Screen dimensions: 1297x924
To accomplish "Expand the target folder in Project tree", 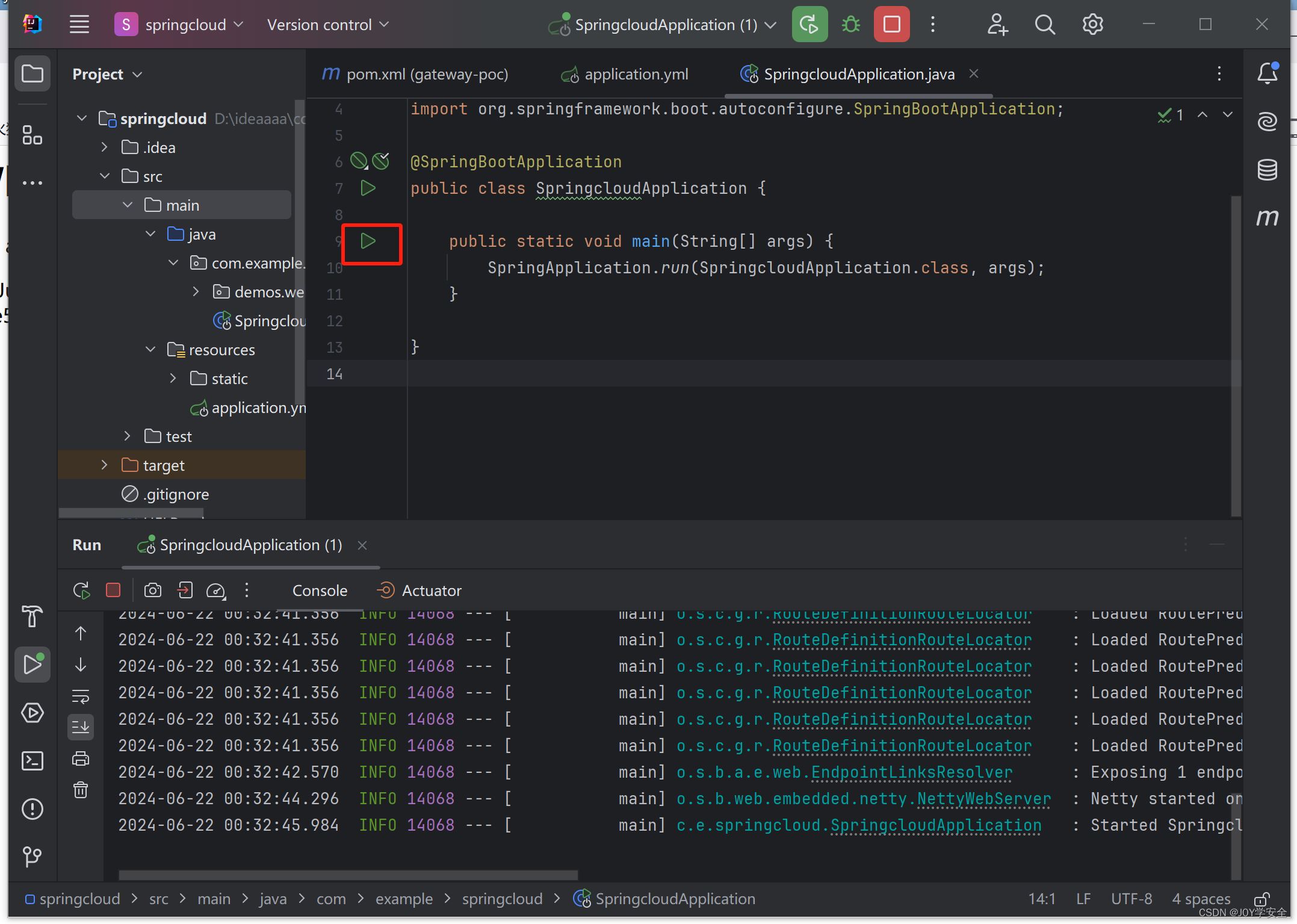I will 104,465.
